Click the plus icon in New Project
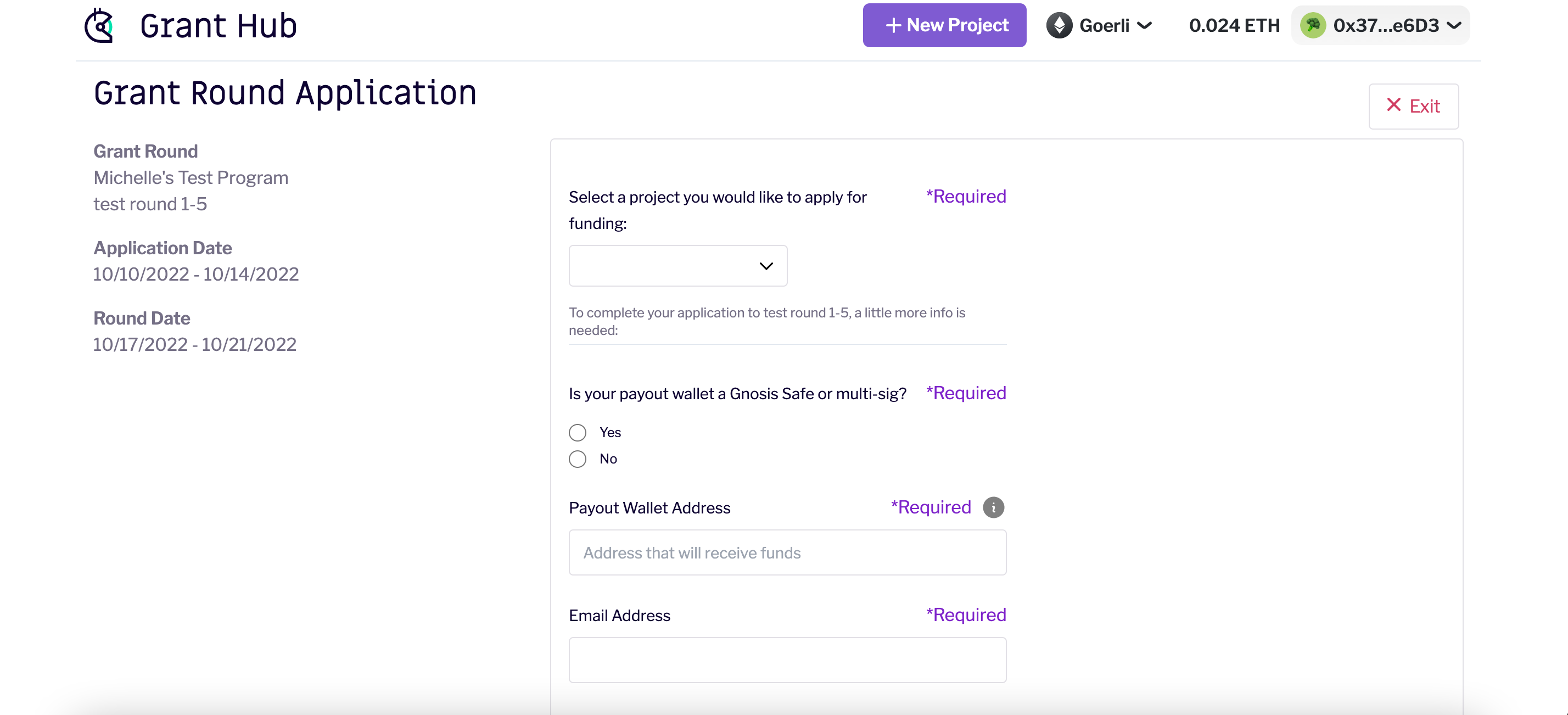 pyautogui.click(x=894, y=25)
